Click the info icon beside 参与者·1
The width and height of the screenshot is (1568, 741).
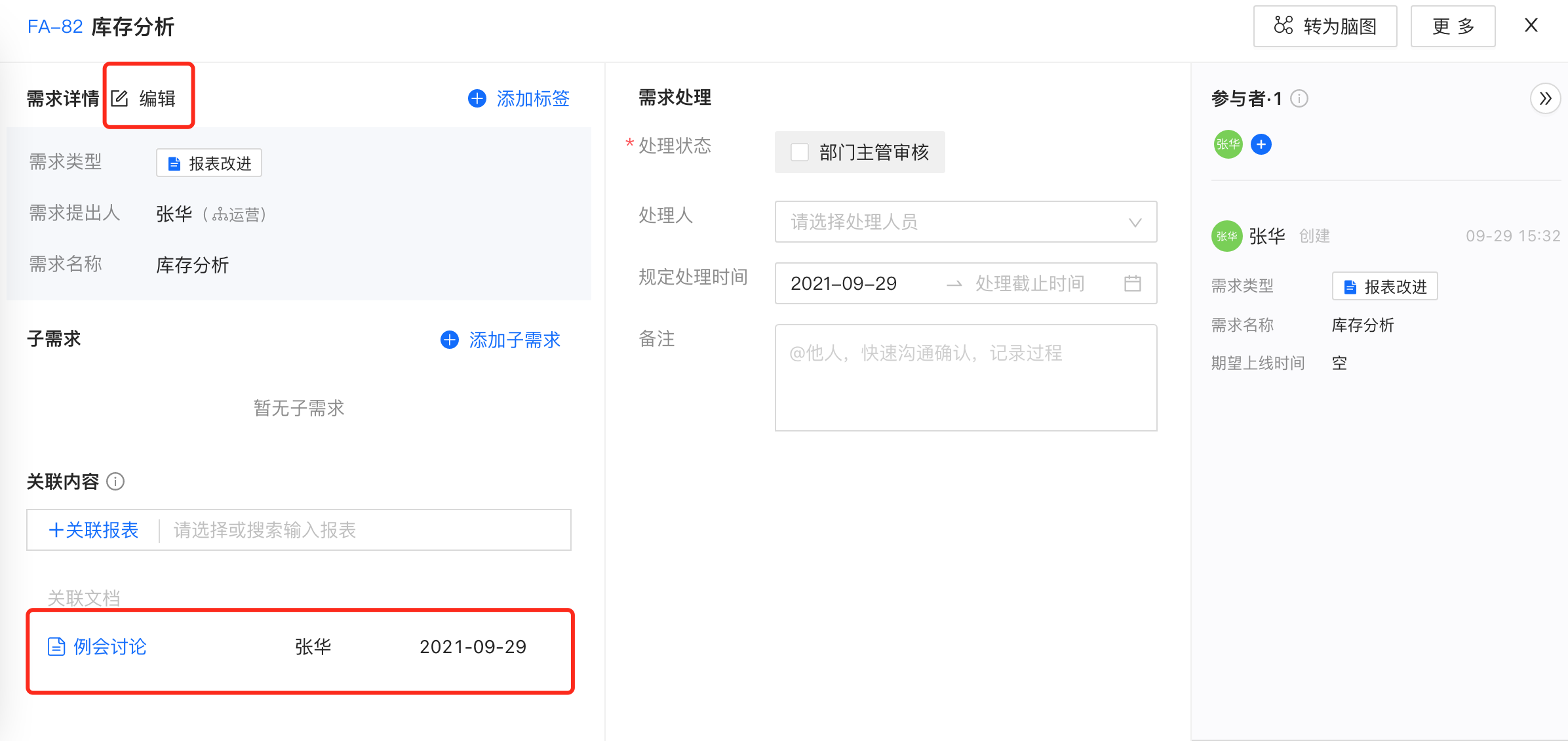click(x=1299, y=99)
